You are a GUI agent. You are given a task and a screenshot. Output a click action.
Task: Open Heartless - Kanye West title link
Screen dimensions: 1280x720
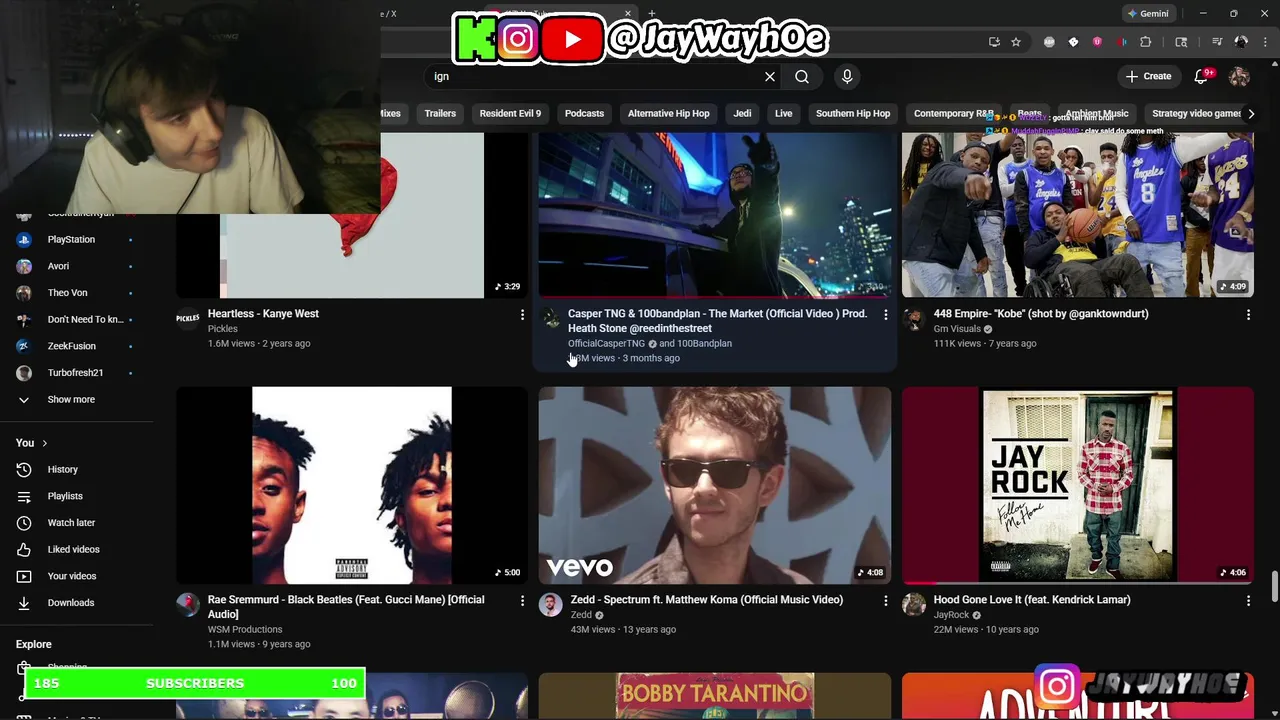pyautogui.click(x=263, y=314)
